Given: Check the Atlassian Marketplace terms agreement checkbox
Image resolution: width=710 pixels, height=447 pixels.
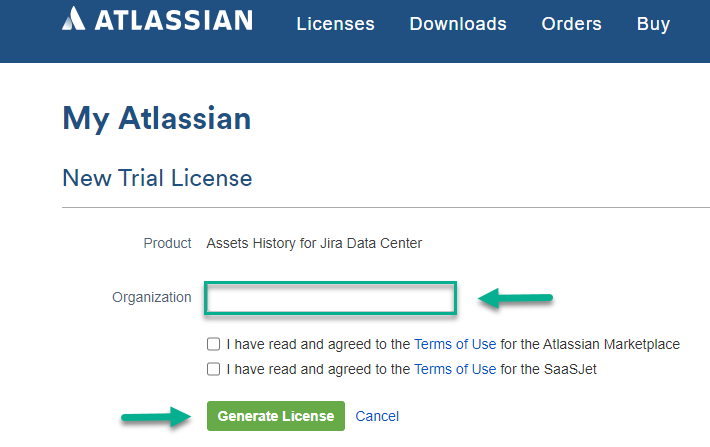Looking at the screenshot, I should click(214, 344).
